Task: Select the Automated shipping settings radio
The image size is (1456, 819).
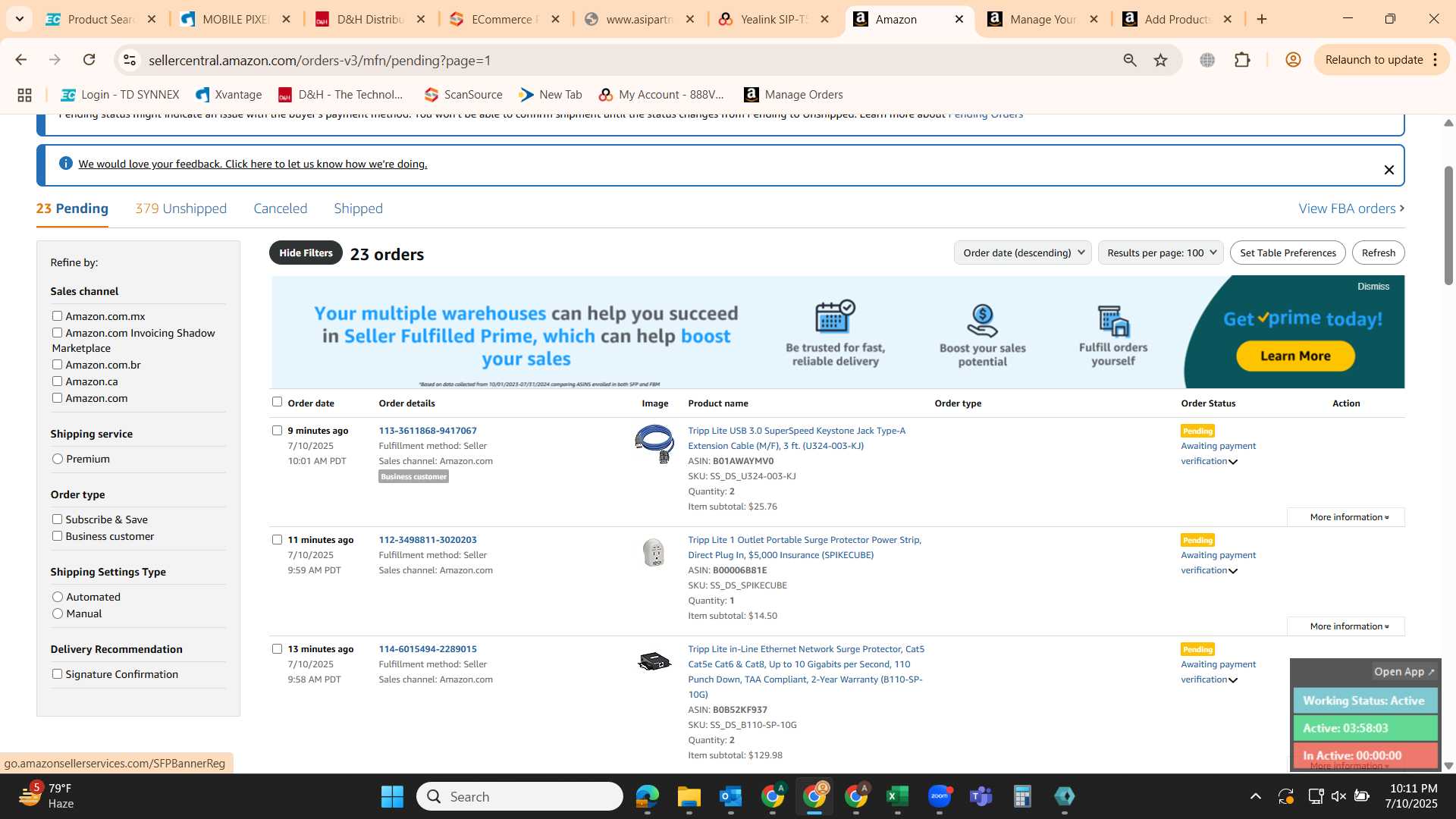Action: pos(58,597)
